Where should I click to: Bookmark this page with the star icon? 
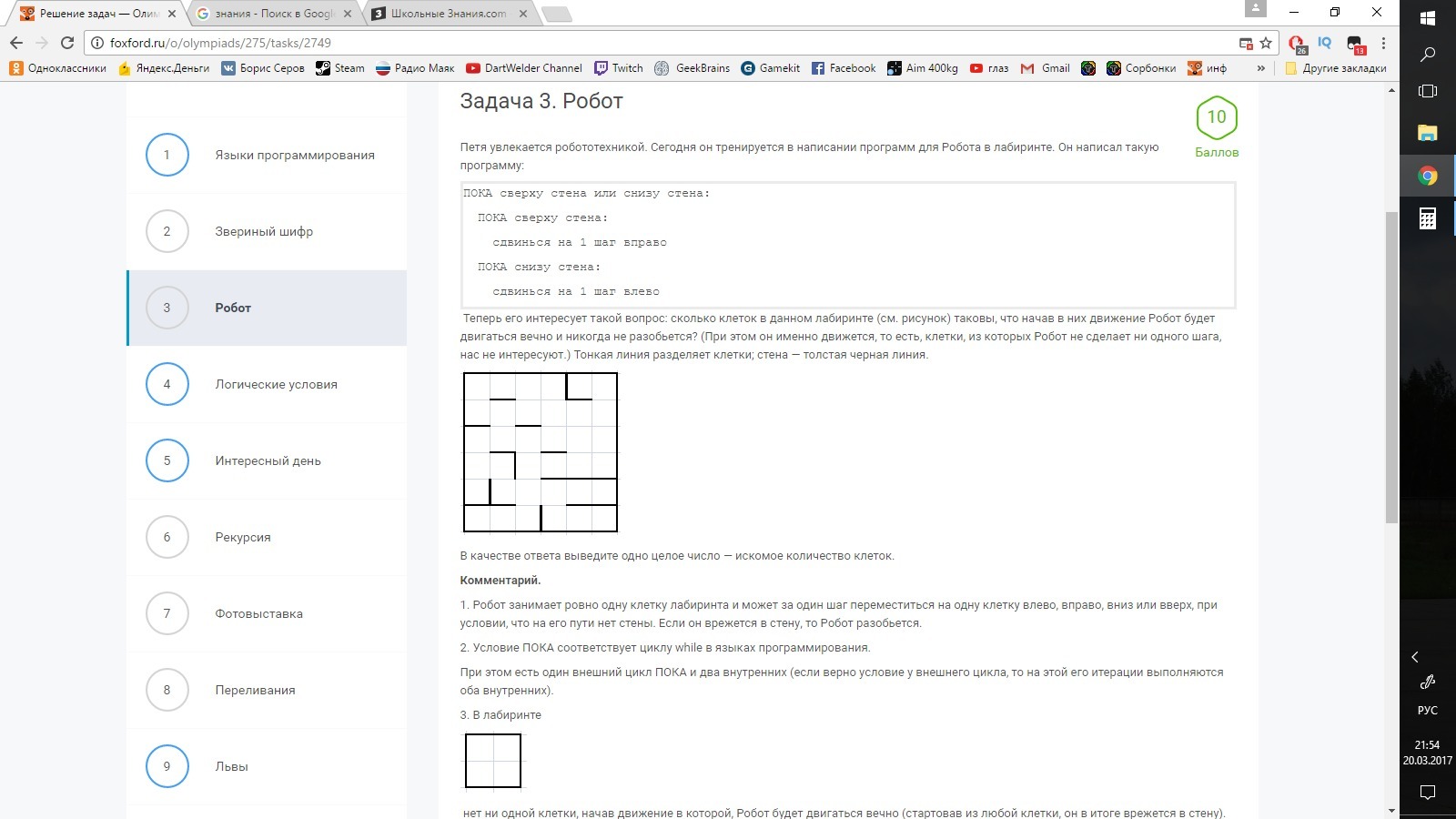pyautogui.click(x=1266, y=43)
